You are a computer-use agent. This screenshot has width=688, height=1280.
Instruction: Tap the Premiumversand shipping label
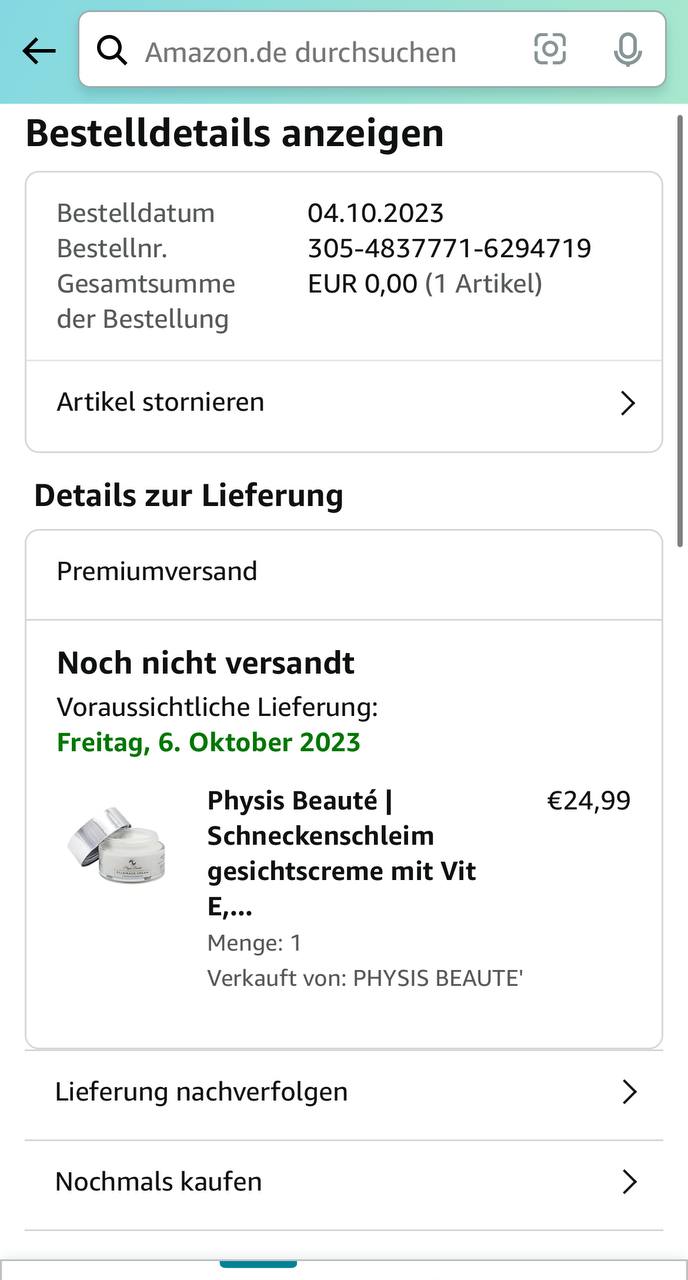157,571
